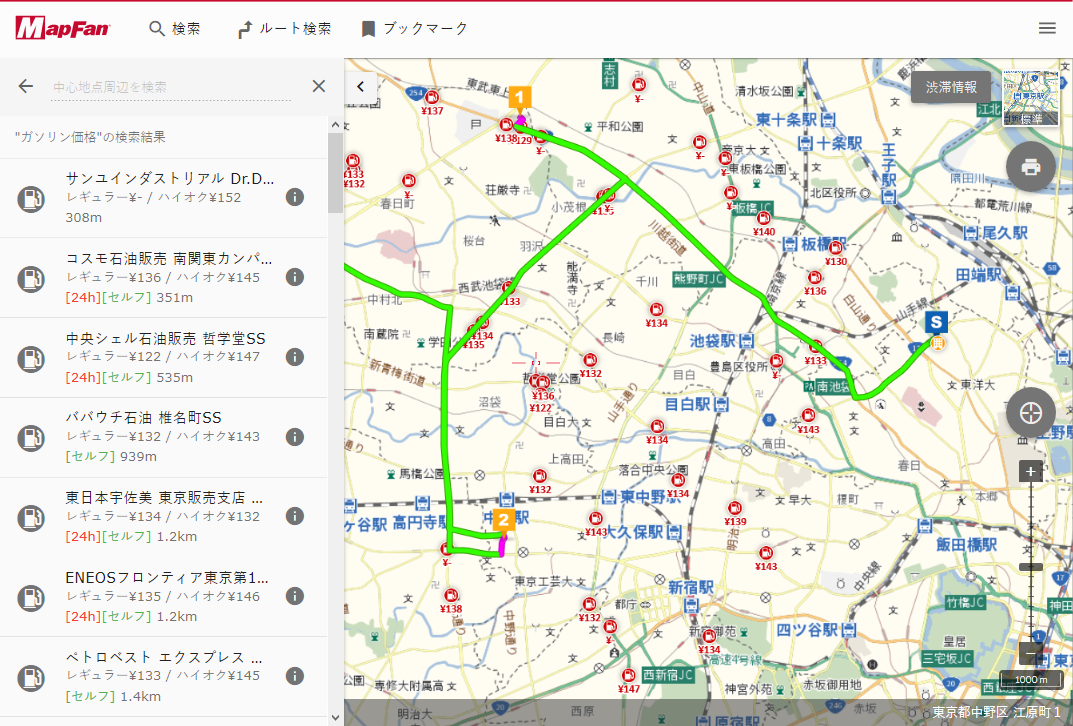Click gas pump icon beside 東日本宇佐美
The width and height of the screenshot is (1073, 726).
point(31,518)
